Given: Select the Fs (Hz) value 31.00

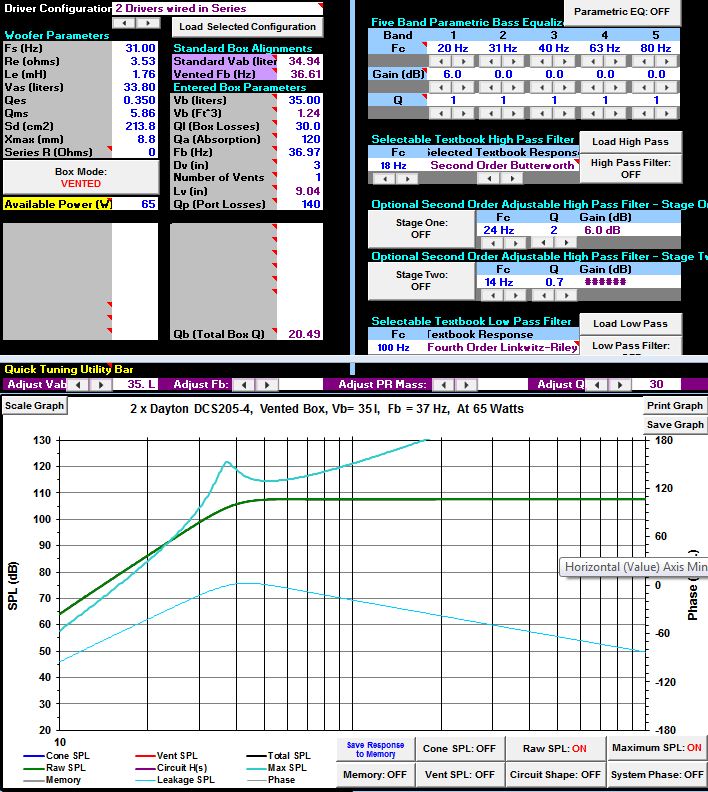Looking at the screenshot, I should [x=135, y=48].
